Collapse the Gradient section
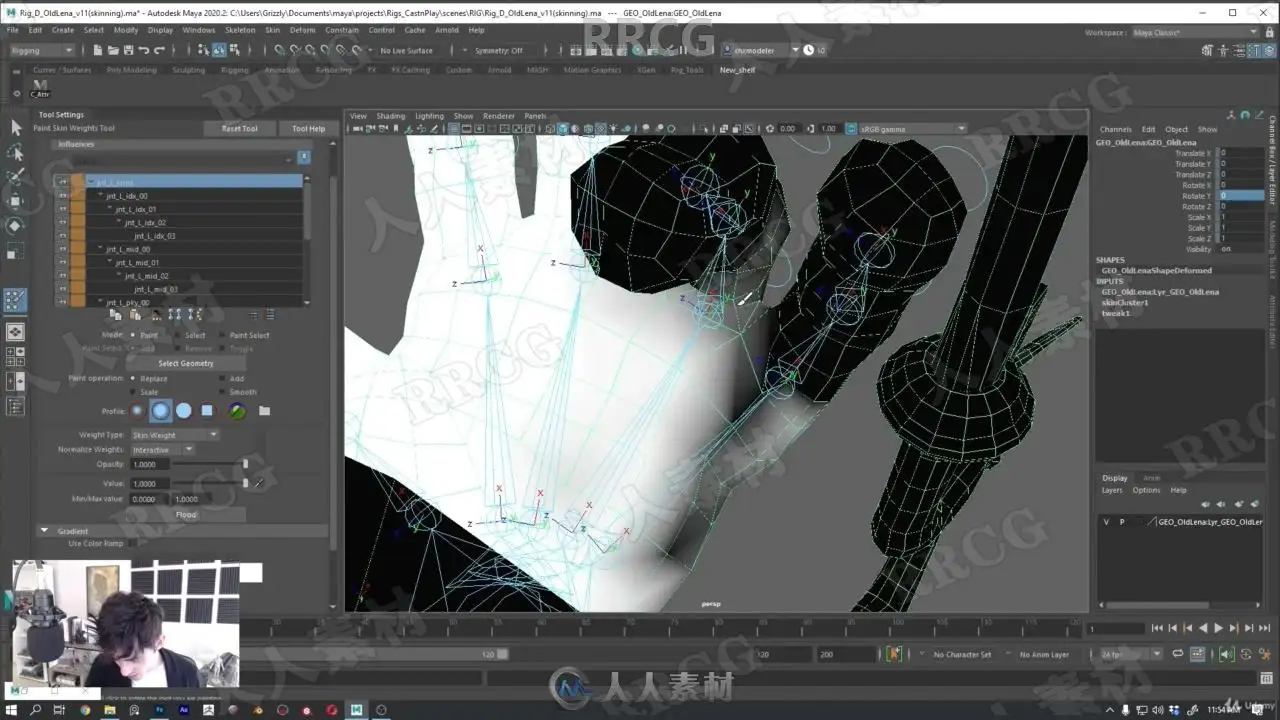This screenshot has height=720, width=1280. coord(44,531)
